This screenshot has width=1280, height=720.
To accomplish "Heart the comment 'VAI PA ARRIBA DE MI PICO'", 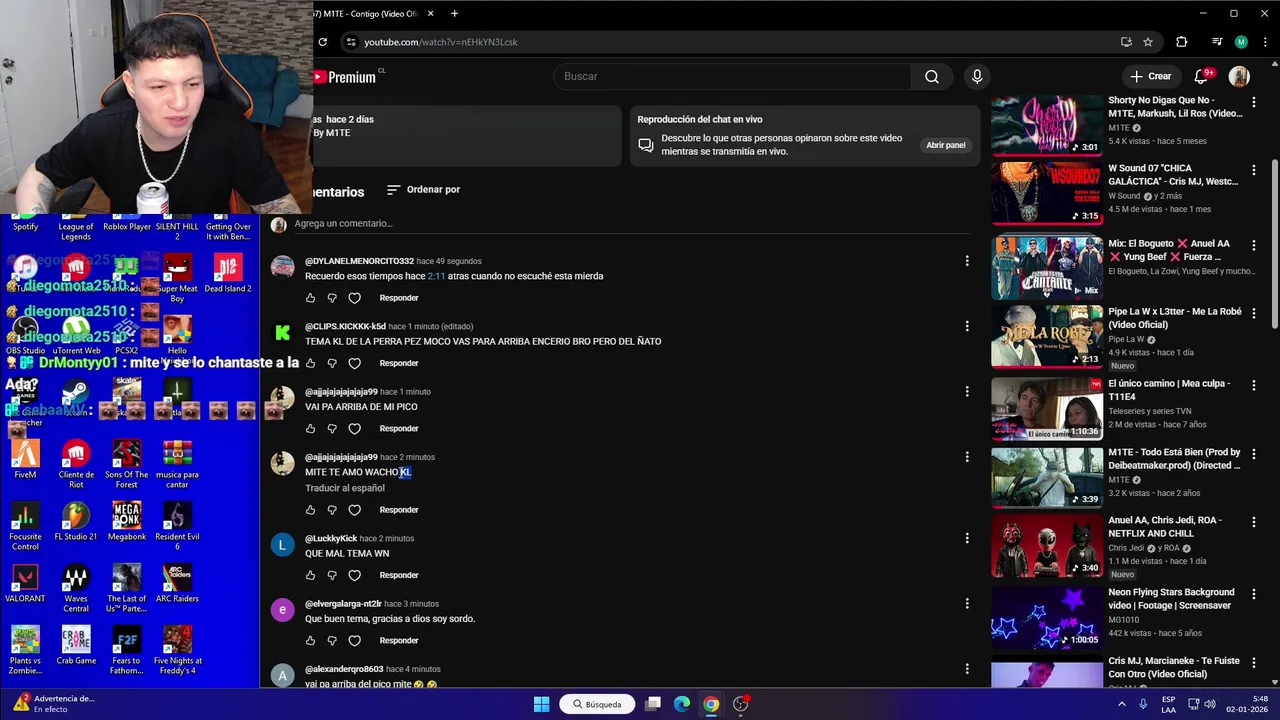I will tap(354, 428).
